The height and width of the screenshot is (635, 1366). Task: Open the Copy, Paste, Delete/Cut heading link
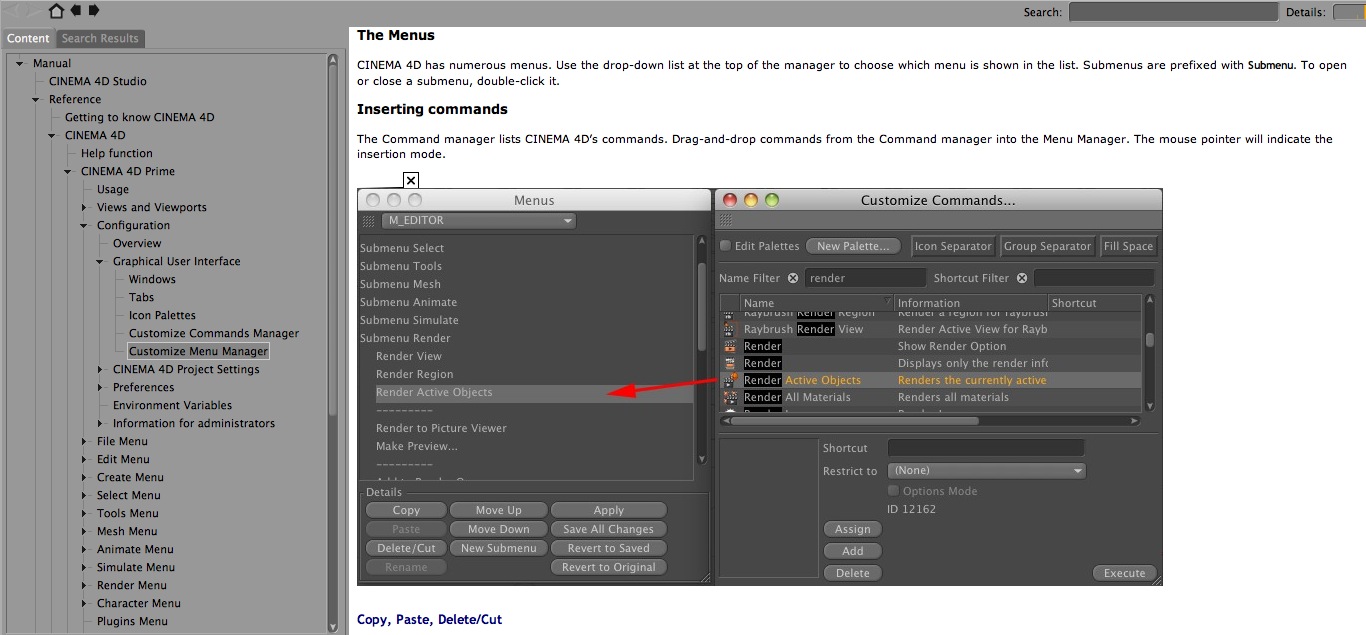[429, 619]
